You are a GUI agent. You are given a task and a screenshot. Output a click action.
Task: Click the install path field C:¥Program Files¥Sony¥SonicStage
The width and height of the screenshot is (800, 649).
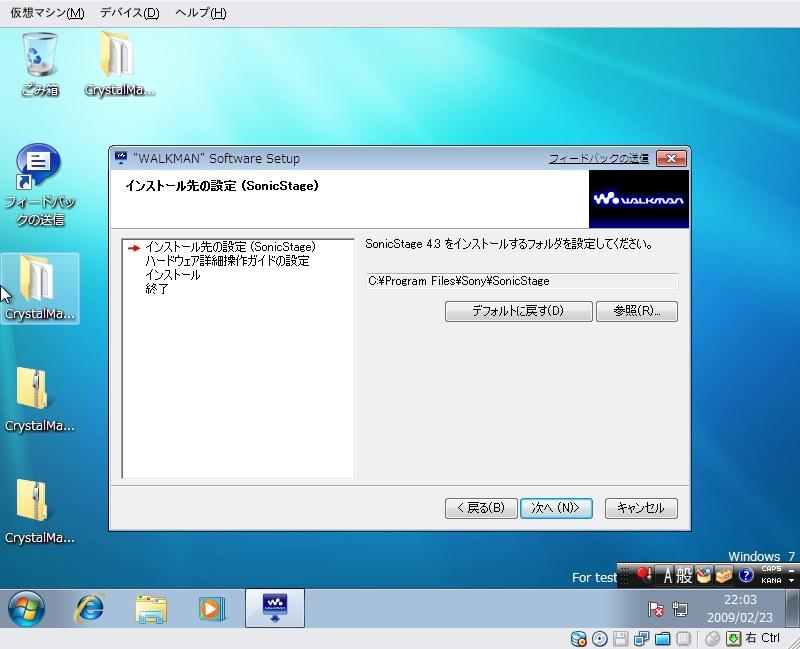coord(522,281)
